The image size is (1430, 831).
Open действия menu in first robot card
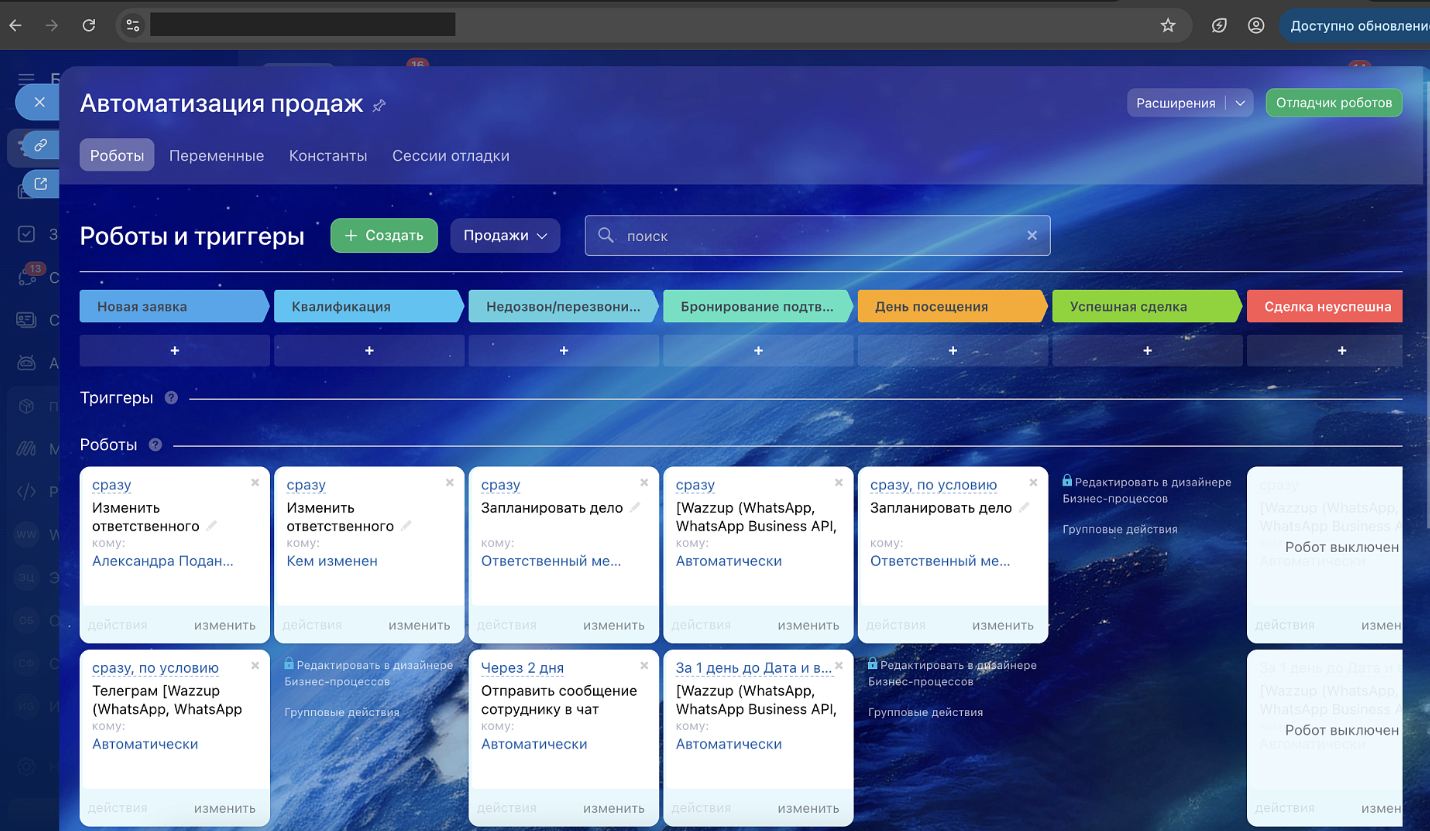[117, 625]
